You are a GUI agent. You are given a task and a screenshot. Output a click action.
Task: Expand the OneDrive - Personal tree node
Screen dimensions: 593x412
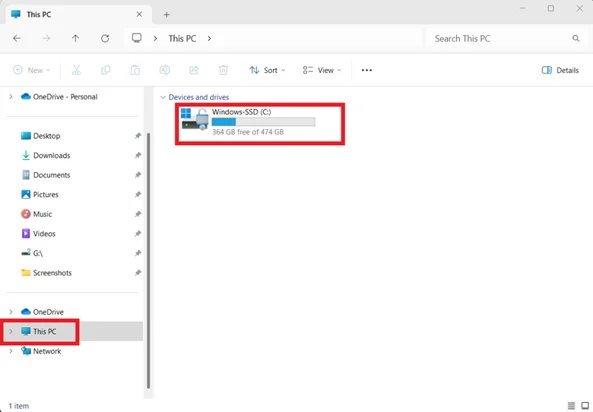11,96
